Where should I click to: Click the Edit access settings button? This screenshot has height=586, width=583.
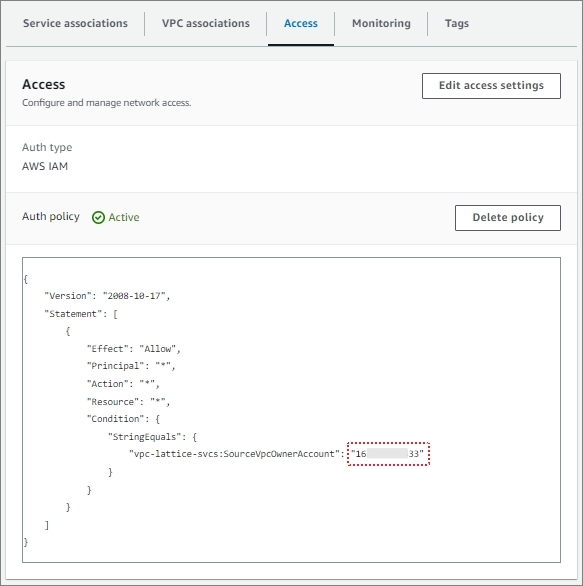pos(491,86)
